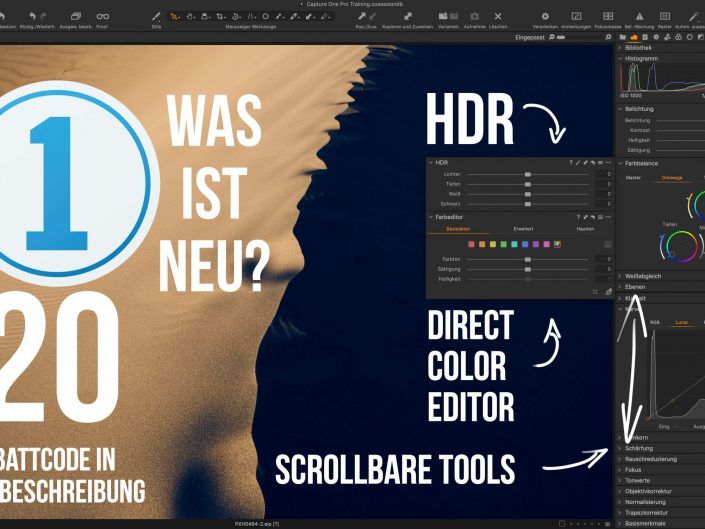Toggle the Fokusmaske toolbar icon
Viewport: 705px width, 529px height.
point(608,16)
